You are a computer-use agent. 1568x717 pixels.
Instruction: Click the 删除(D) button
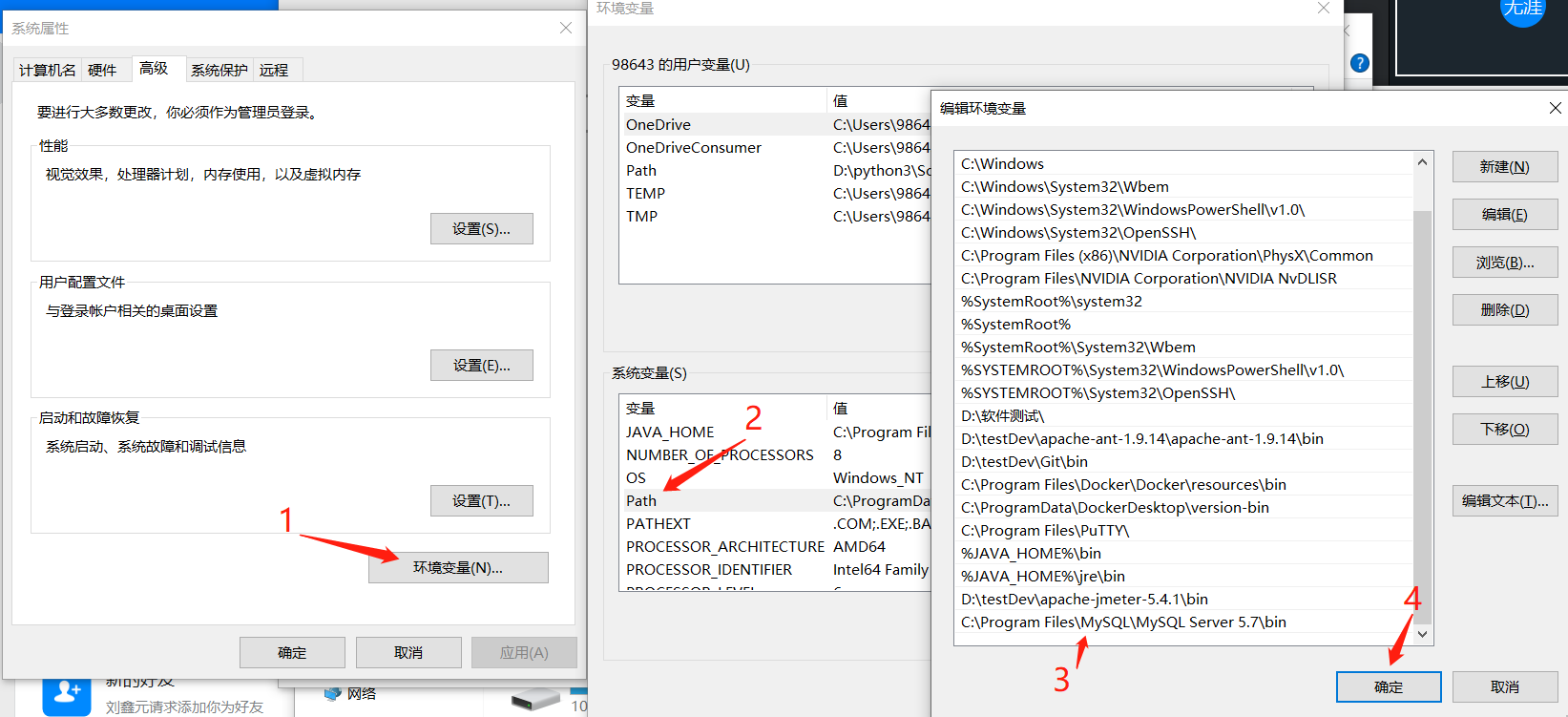[x=1505, y=310]
